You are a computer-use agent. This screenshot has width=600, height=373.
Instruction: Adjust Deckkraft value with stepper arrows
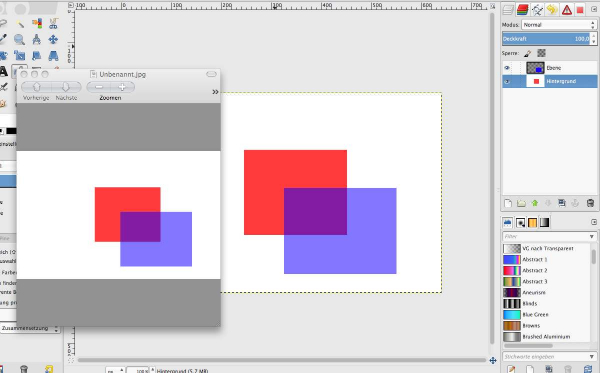(593, 39)
